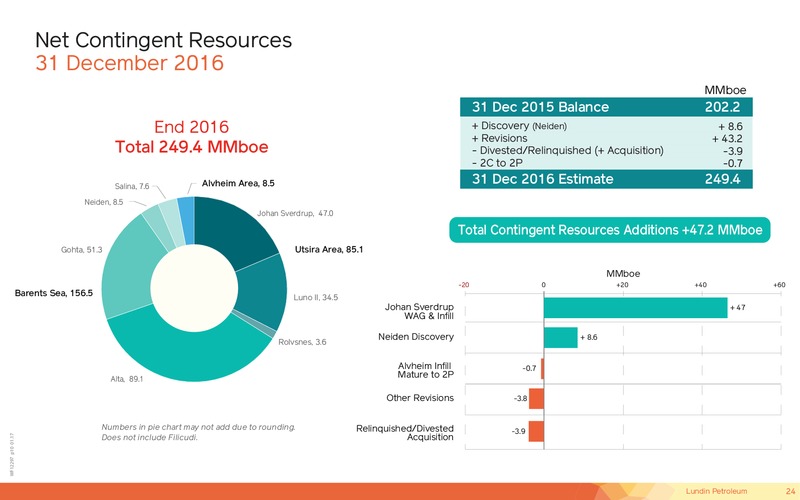
Task: Click the 'Alvheim Infill Mature to 2P' label
Action: coord(426,370)
